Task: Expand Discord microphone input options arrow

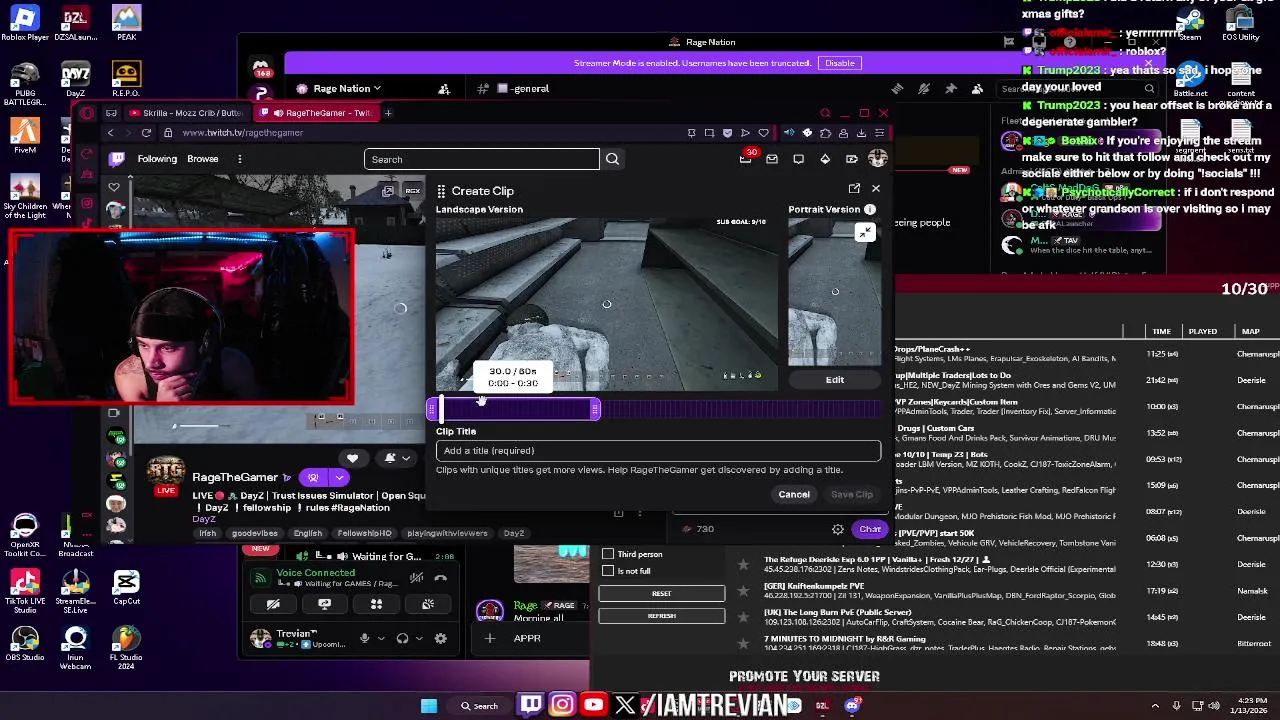Action: click(380, 638)
